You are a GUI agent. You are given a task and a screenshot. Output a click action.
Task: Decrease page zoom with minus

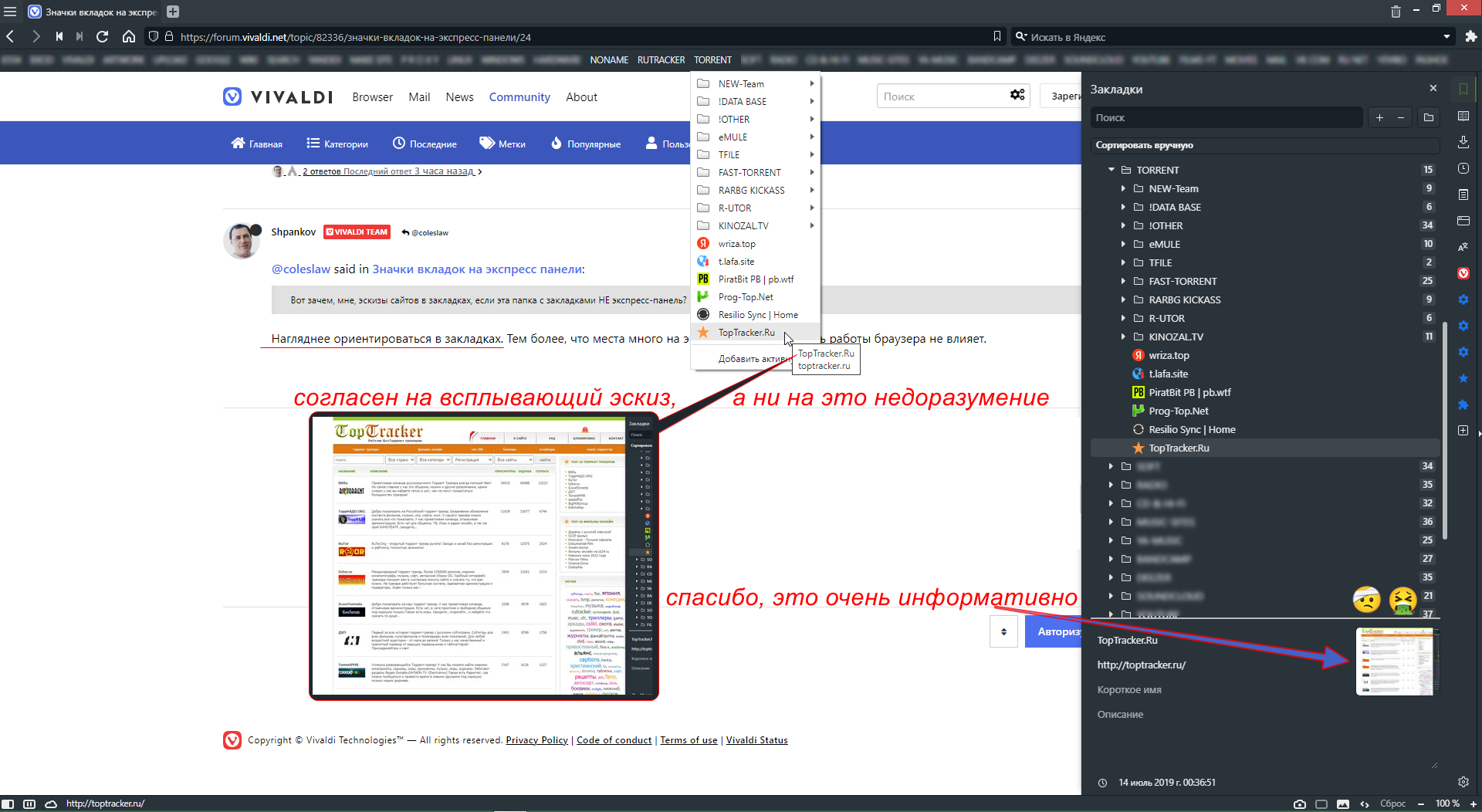(1420, 804)
